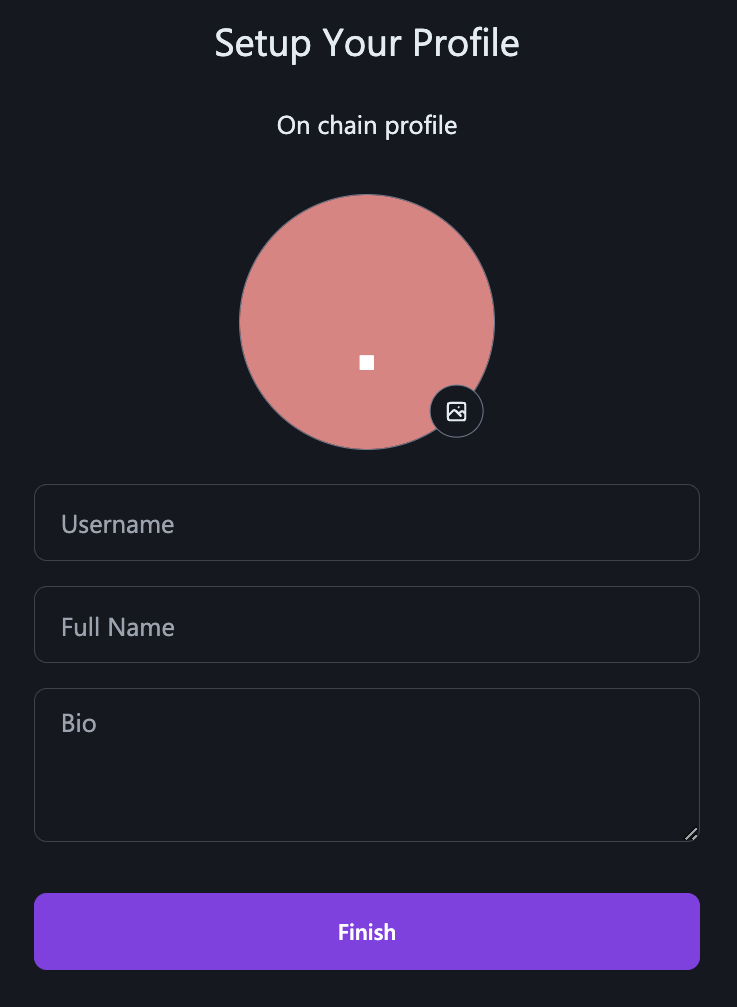Image resolution: width=737 pixels, height=1007 pixels.
Task: Click the small white square inside avatar
Action: [367, 363]
